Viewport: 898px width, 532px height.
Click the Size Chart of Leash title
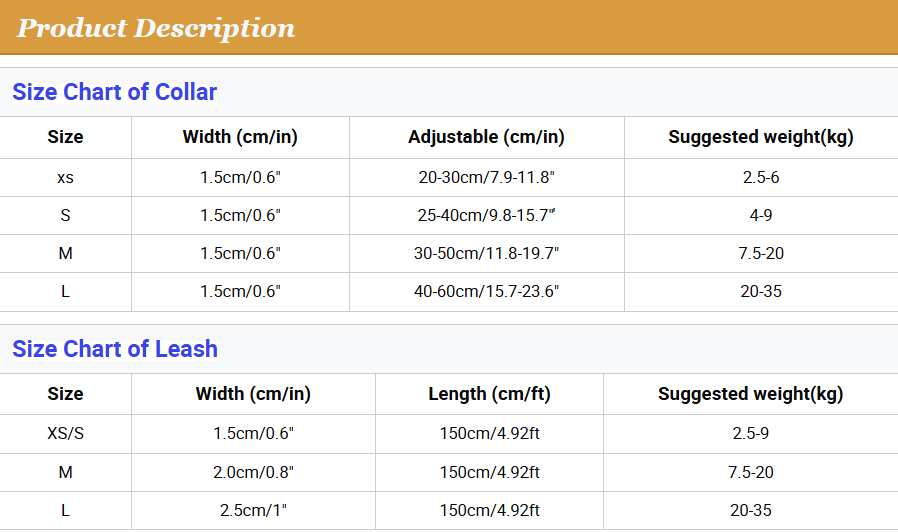(x=114, y=349)
